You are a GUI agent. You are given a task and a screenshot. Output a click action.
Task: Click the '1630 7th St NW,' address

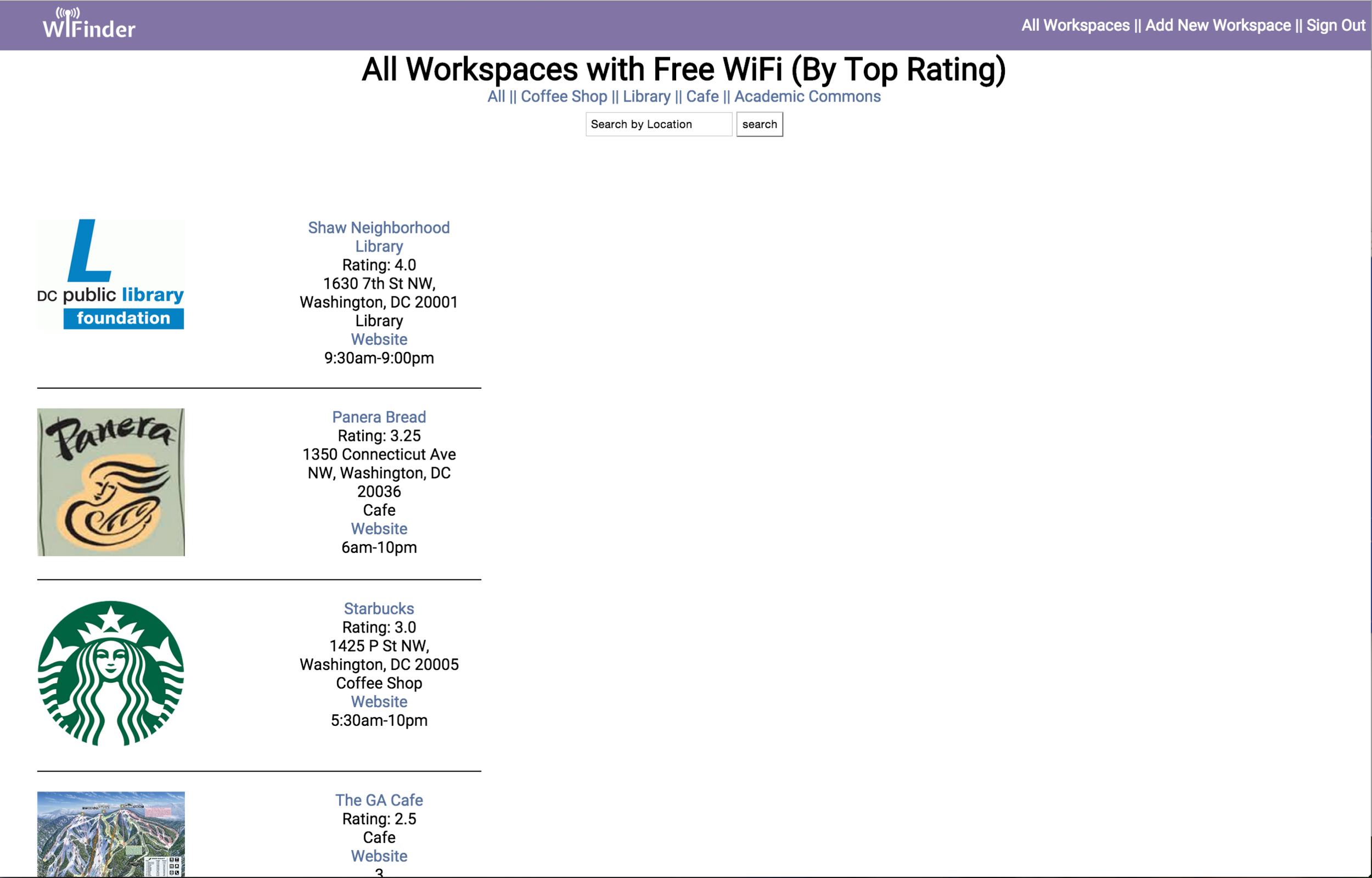coord(379,283)
